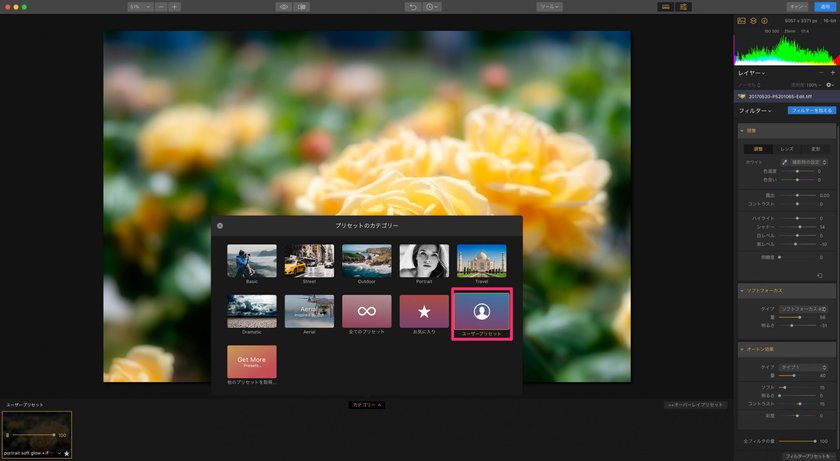Screen dimensions: 840x461
Task: Click the info circle icon at the panel top
Action: (x=764, y=21)
